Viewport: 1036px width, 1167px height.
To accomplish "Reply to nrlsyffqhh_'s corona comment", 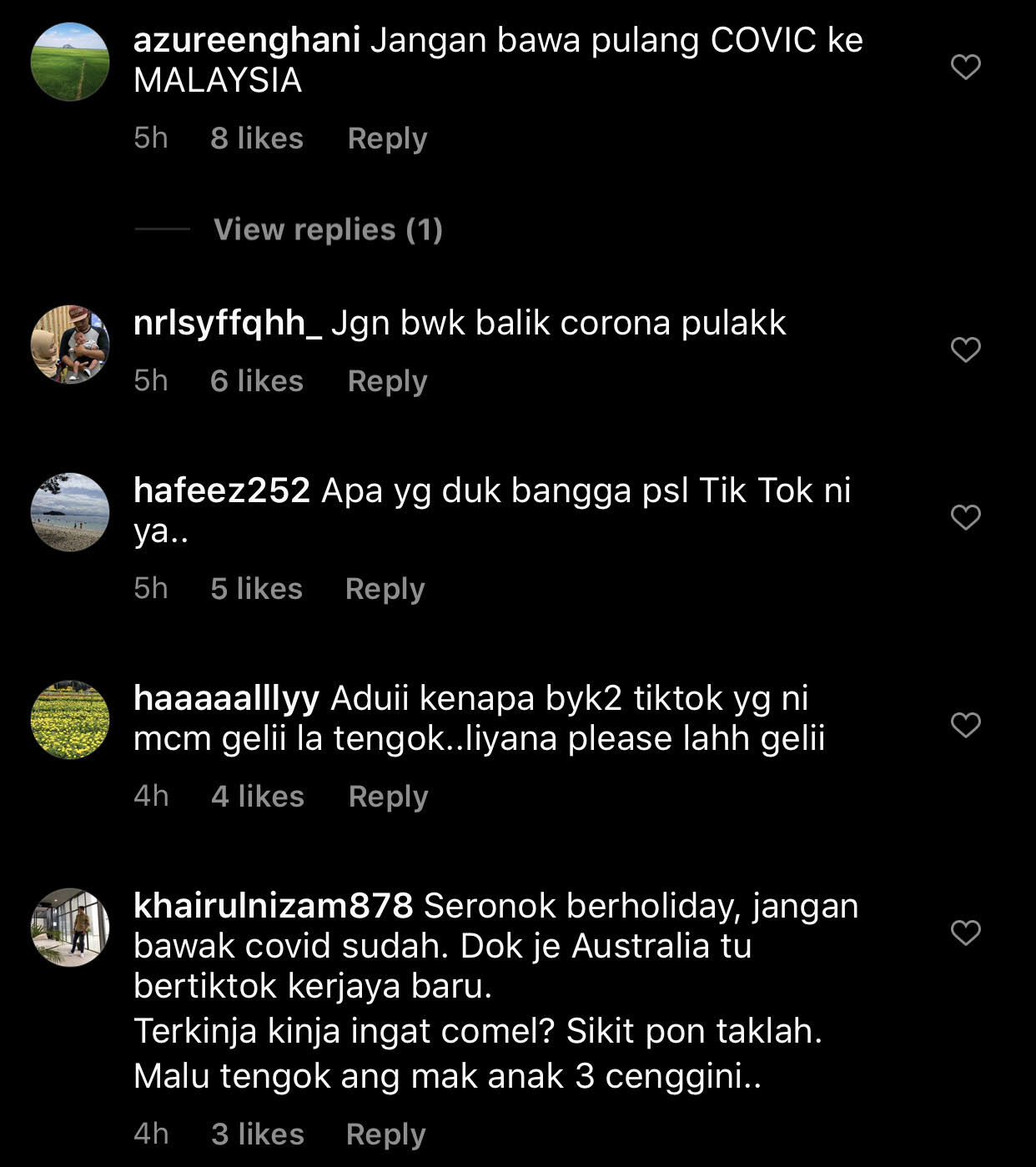I will (387, 381).
